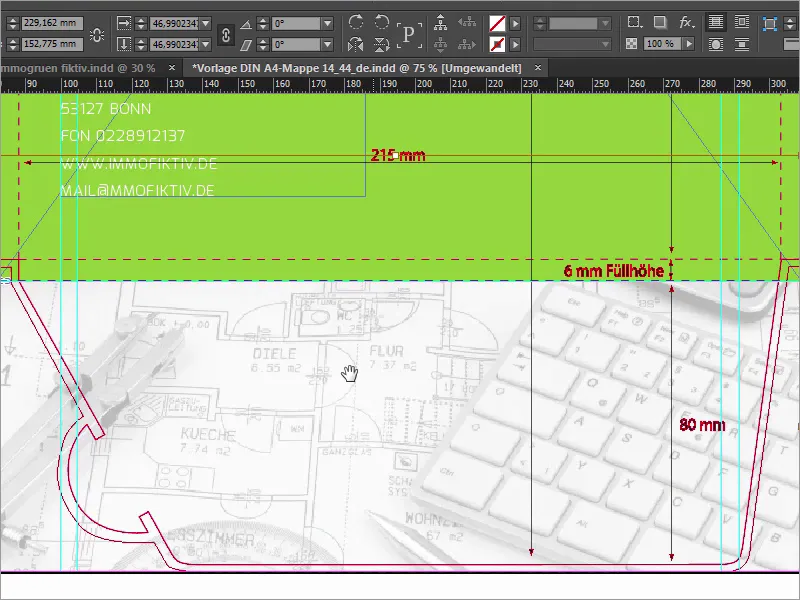The width and height of the screenshot is (800, 600).
Task: Select container icon
Action: coord(440,22)
